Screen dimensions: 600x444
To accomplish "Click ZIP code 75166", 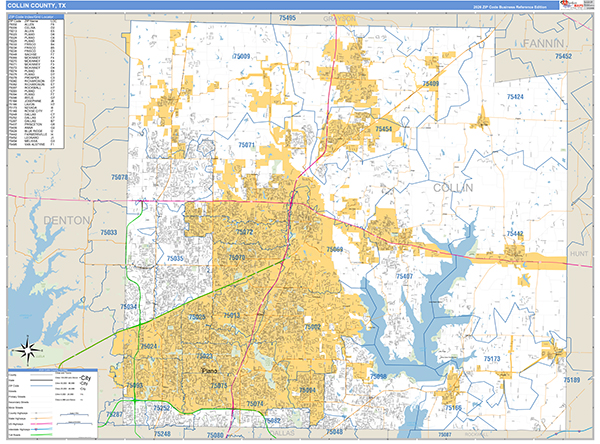I will coord(453,408).
